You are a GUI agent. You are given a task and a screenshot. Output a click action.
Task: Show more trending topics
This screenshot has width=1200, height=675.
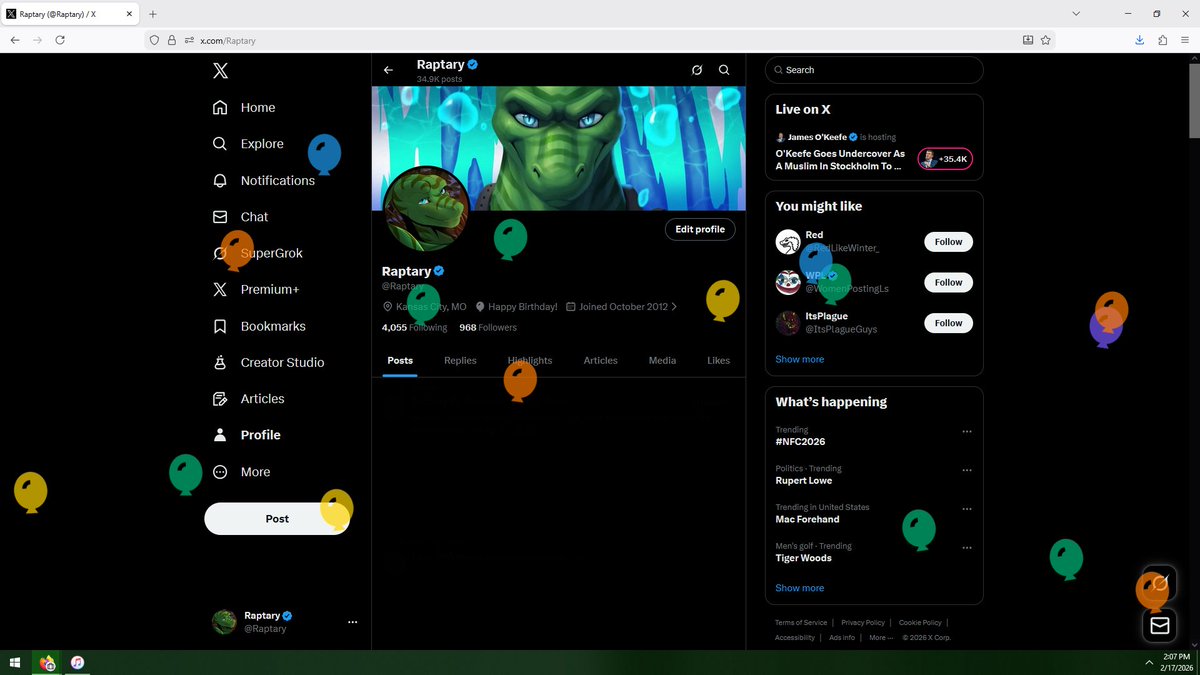pyautogui.click(x=800, y=588)
